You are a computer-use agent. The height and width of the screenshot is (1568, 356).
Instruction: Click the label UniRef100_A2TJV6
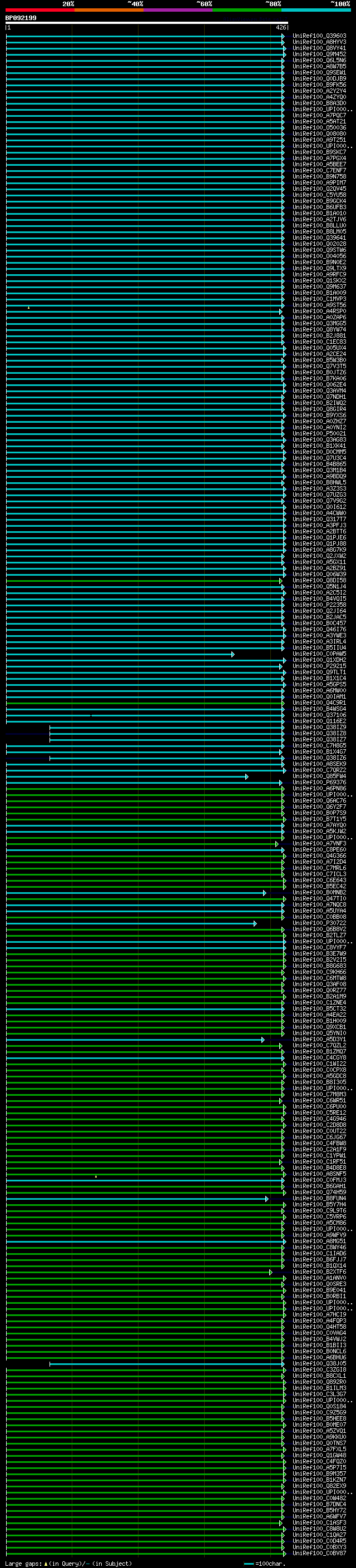[x=319, y=219]
